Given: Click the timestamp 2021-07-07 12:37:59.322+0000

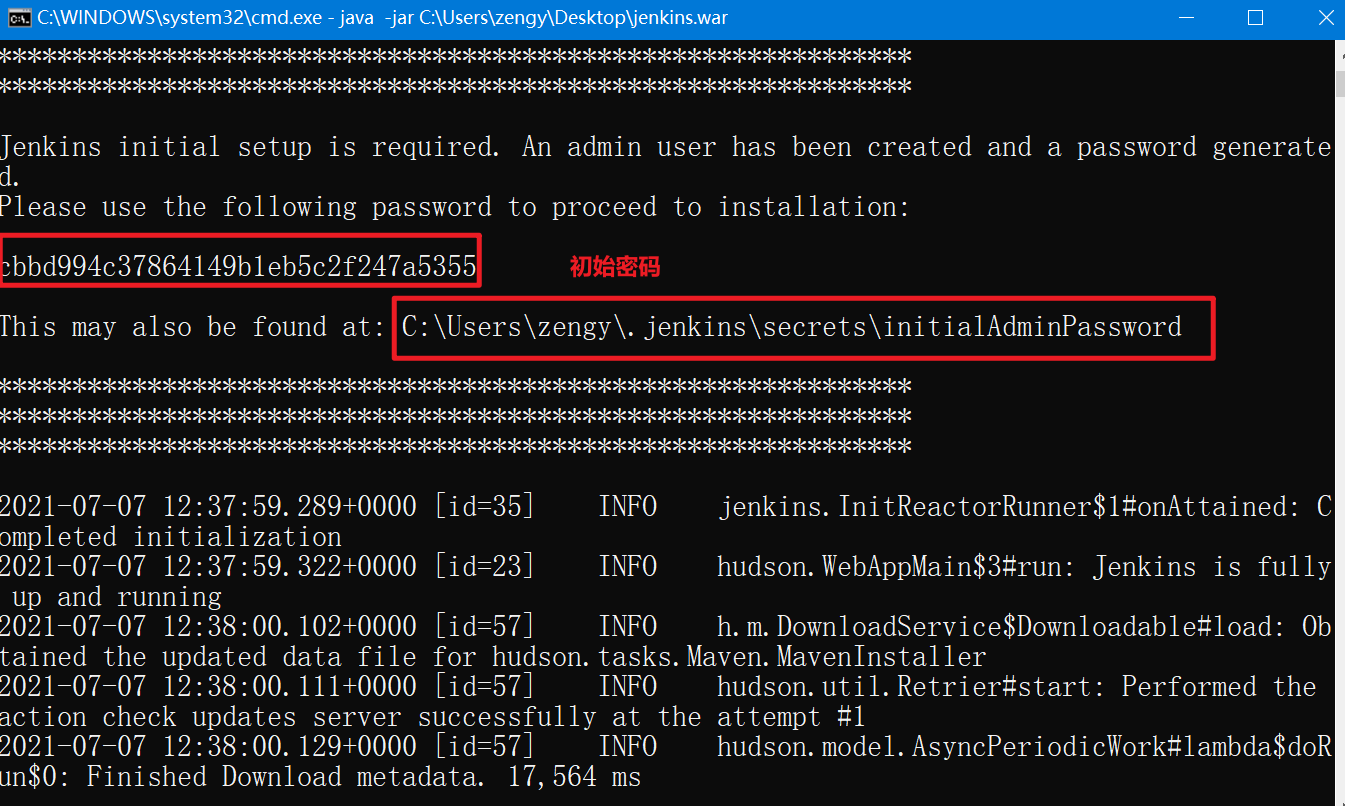Looking at the screenshot, I should click(208, 567).
